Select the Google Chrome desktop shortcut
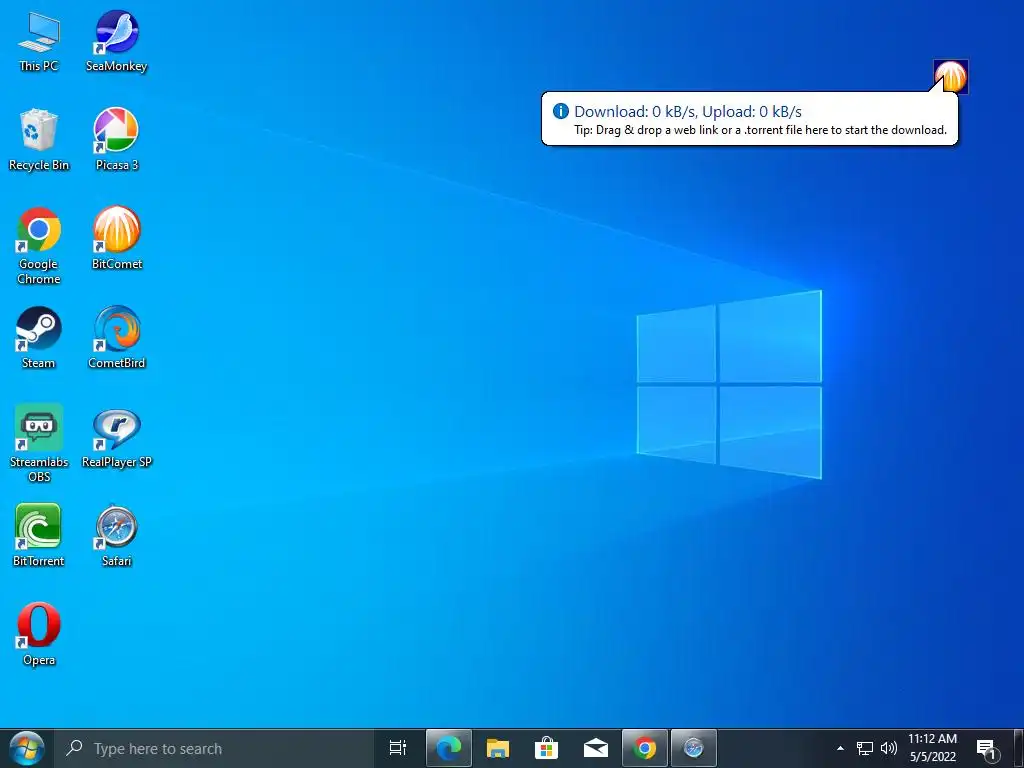The height and width of the screenshot is (768, 1024). tap(39, 246)
